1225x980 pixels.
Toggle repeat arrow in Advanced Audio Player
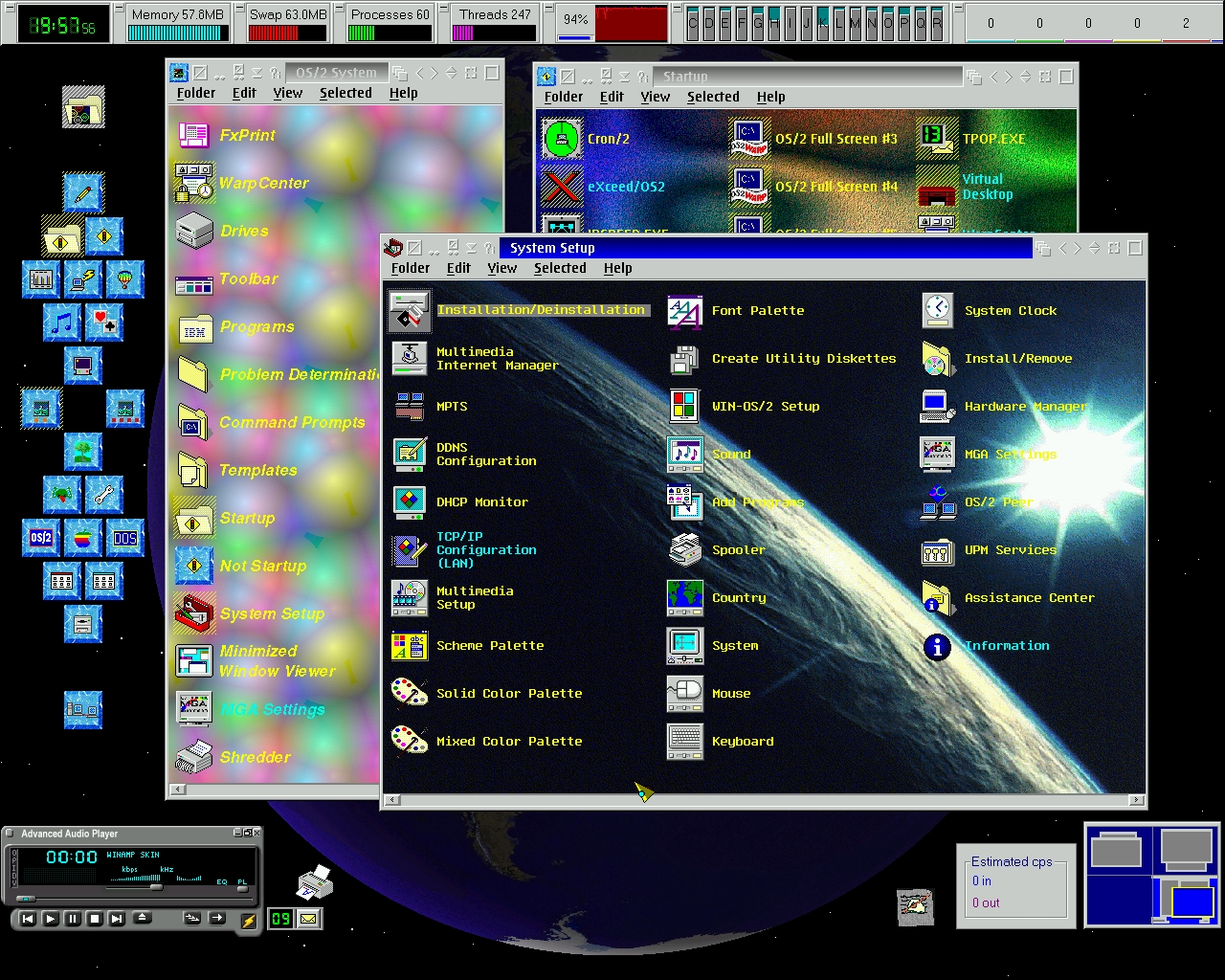(x=216, y=917)
